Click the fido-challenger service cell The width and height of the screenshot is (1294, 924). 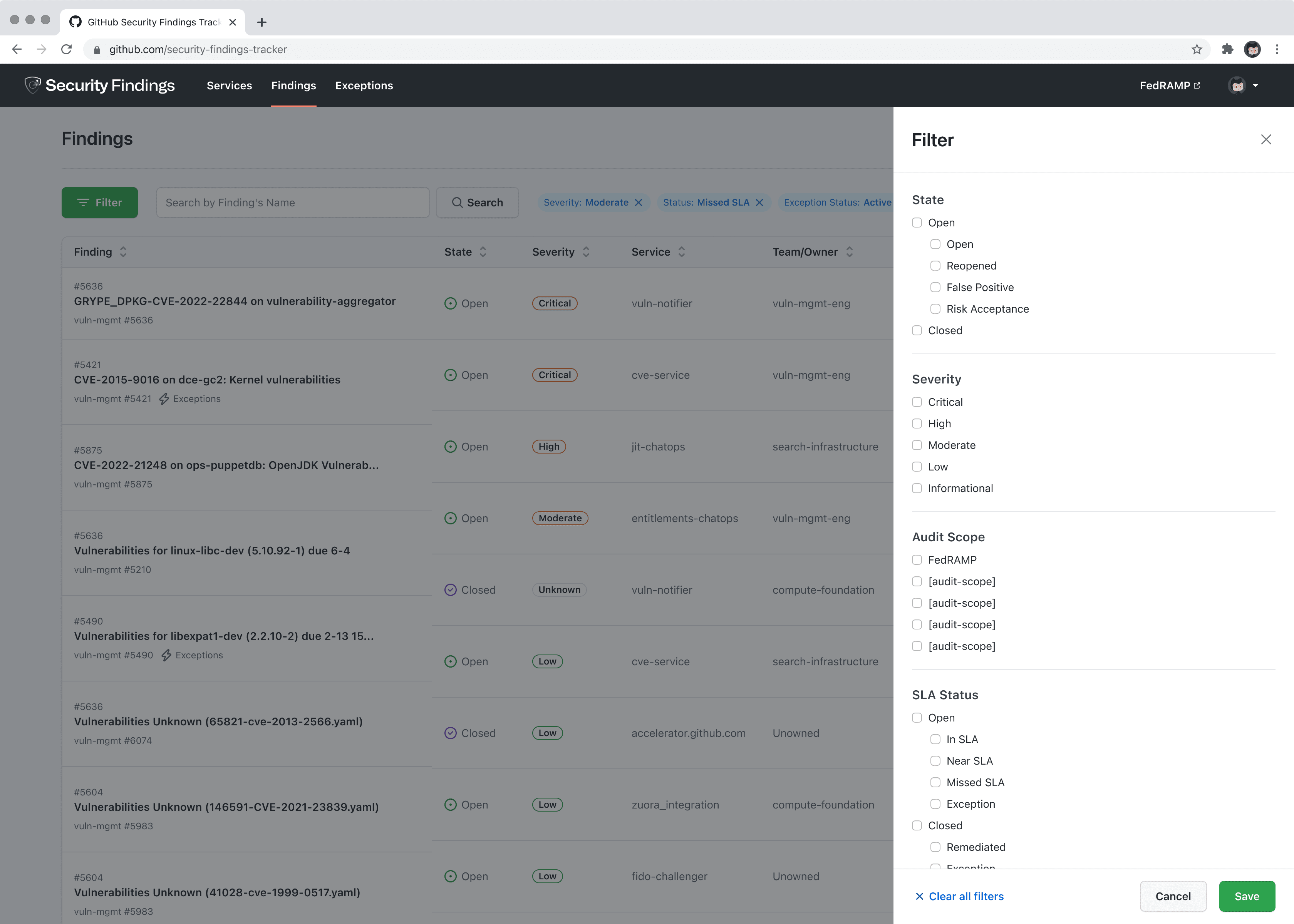669,876
